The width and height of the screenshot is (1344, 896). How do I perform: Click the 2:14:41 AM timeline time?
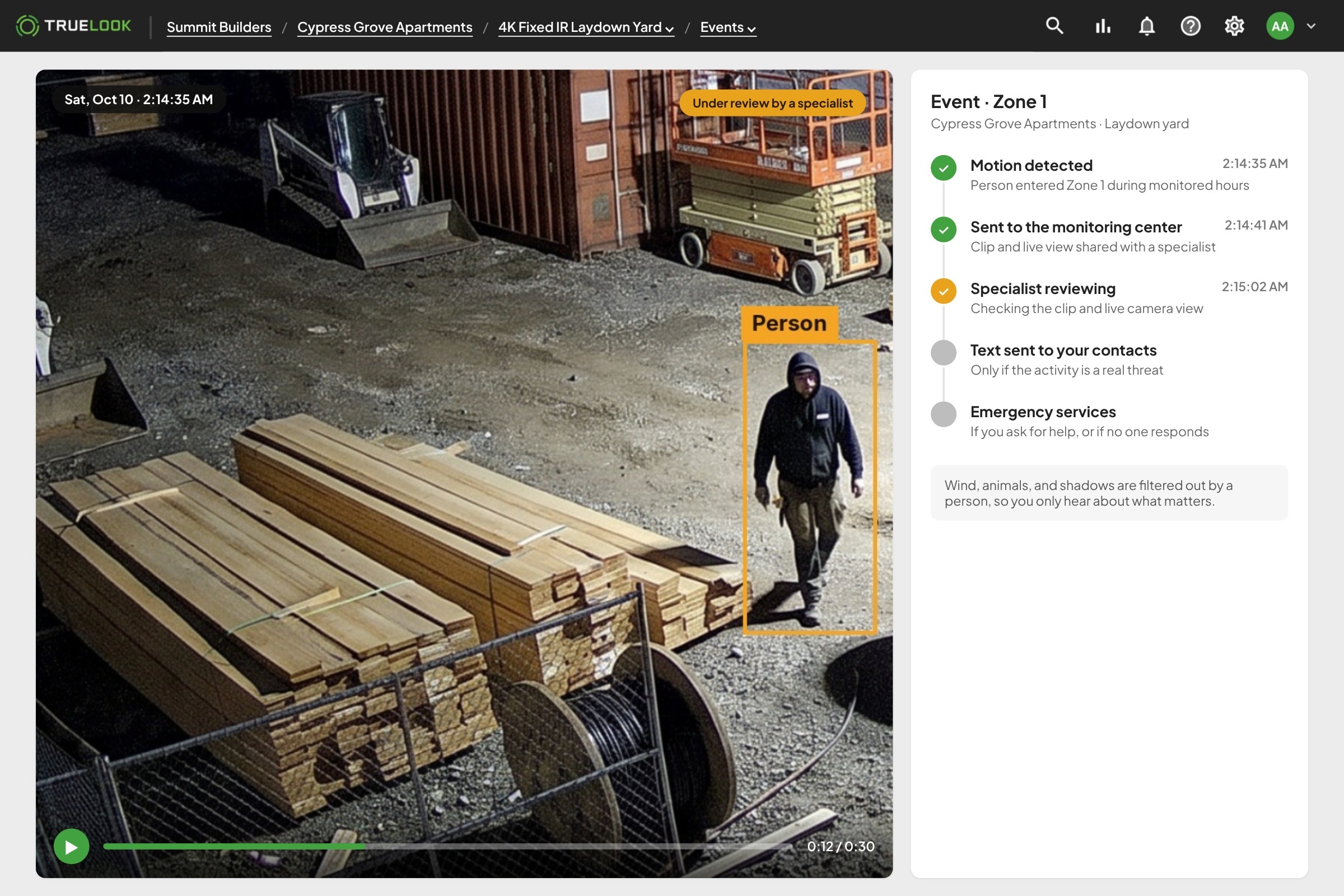[1256, 225]
